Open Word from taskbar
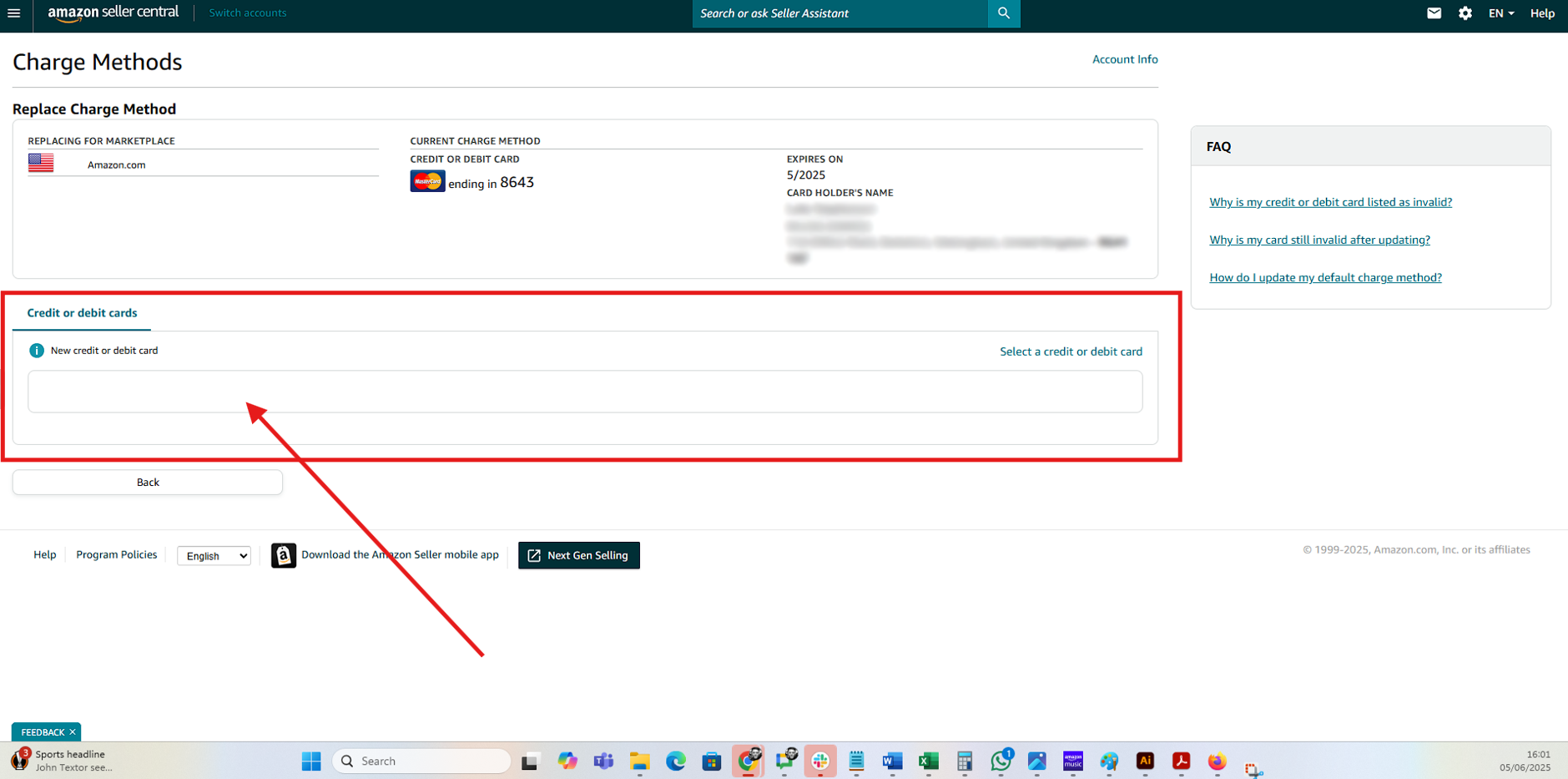Image resolution: width=1568 pixels, height=779 pixels. point(892,761)
